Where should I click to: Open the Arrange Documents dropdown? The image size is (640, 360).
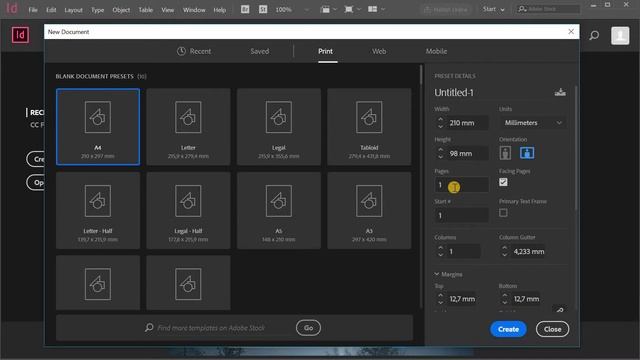pos(376,9)
